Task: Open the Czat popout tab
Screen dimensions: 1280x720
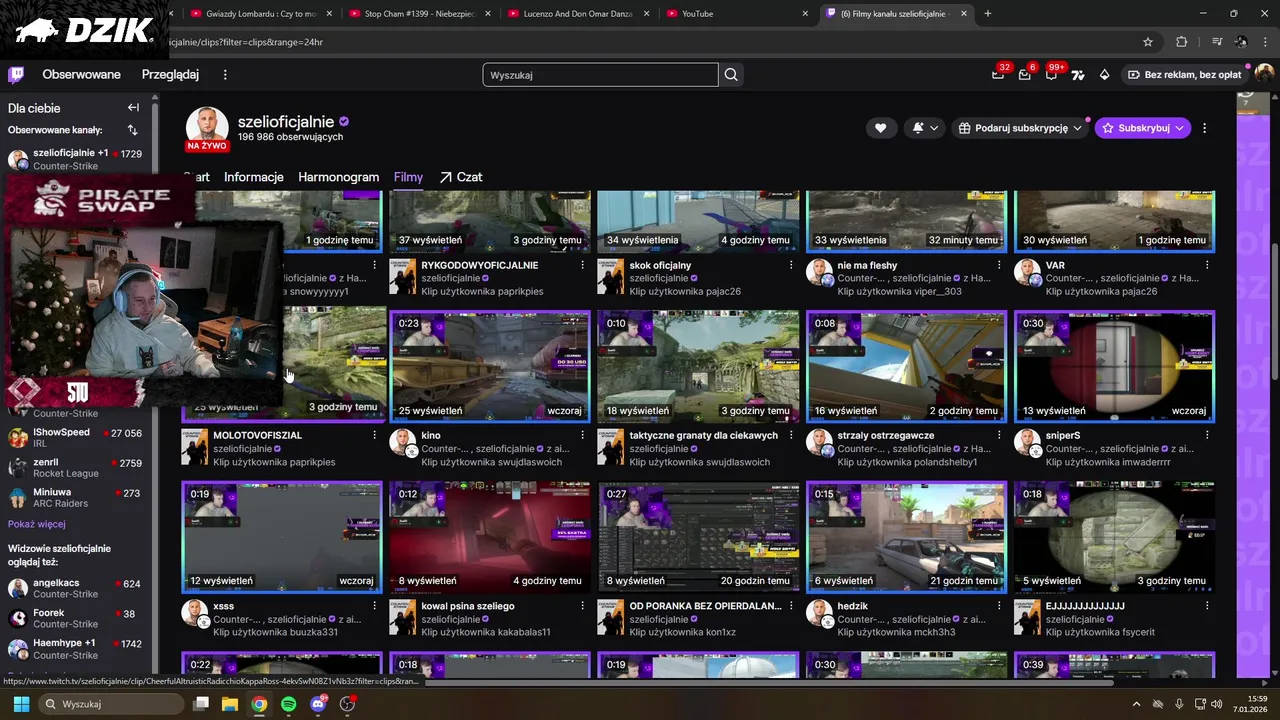Action: click(460, 177)
